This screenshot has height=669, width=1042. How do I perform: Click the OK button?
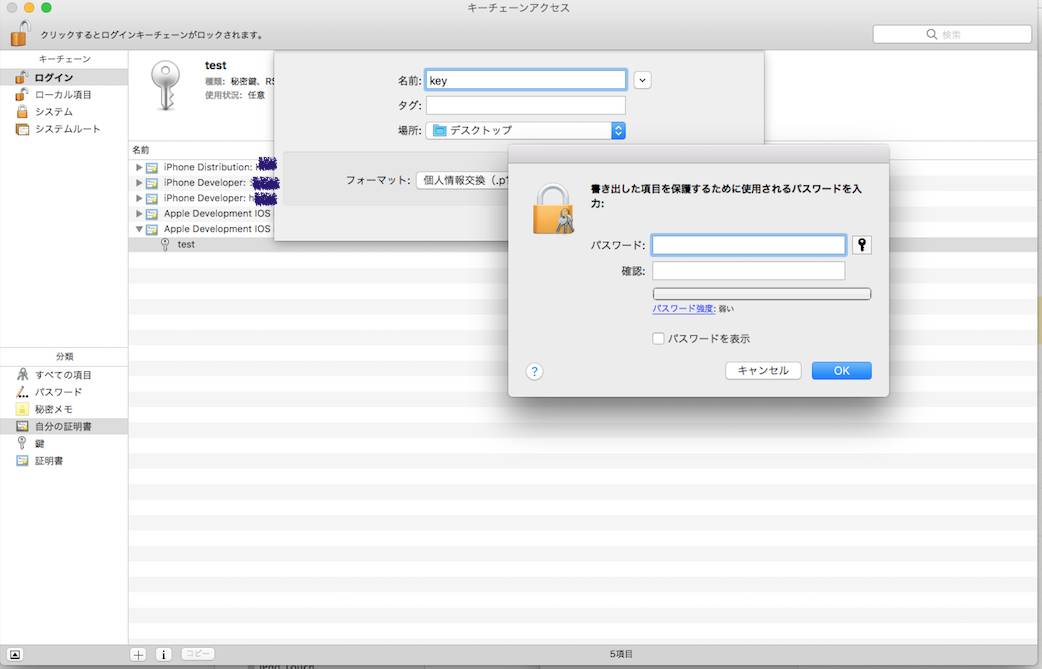(x=841, y=371)
